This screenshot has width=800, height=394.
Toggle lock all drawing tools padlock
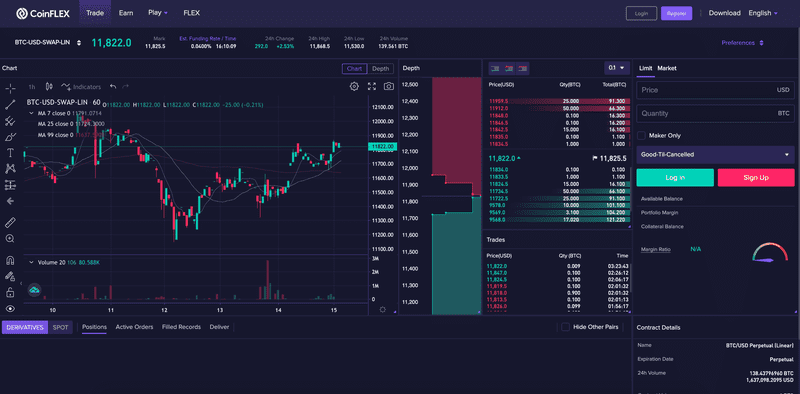point(10,292)
